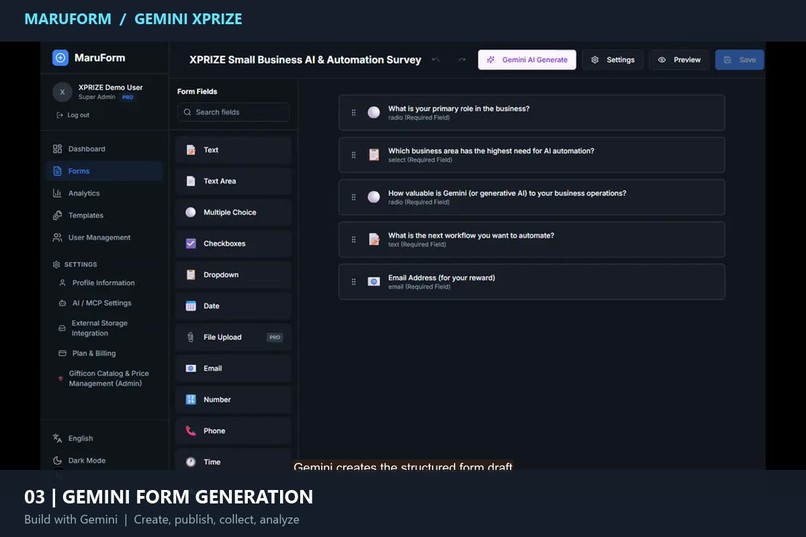Toggle Dark Mode
The image size is (806, 537).
79,460
